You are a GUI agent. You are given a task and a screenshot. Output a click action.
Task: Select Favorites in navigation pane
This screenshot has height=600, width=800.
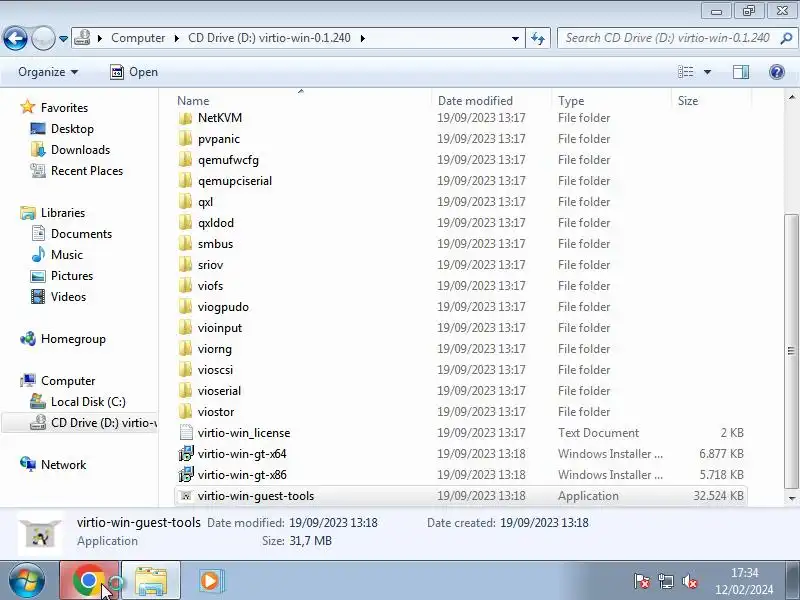click(64, 108)
